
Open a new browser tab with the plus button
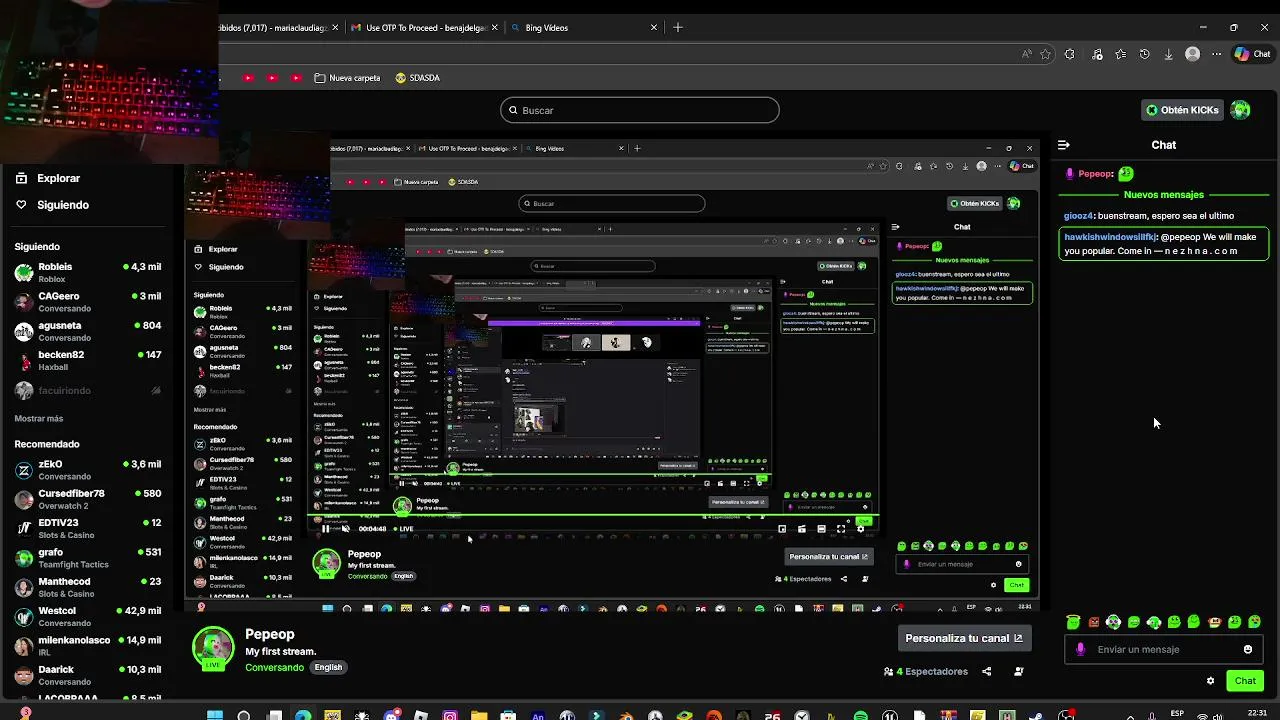coord(678,28)
